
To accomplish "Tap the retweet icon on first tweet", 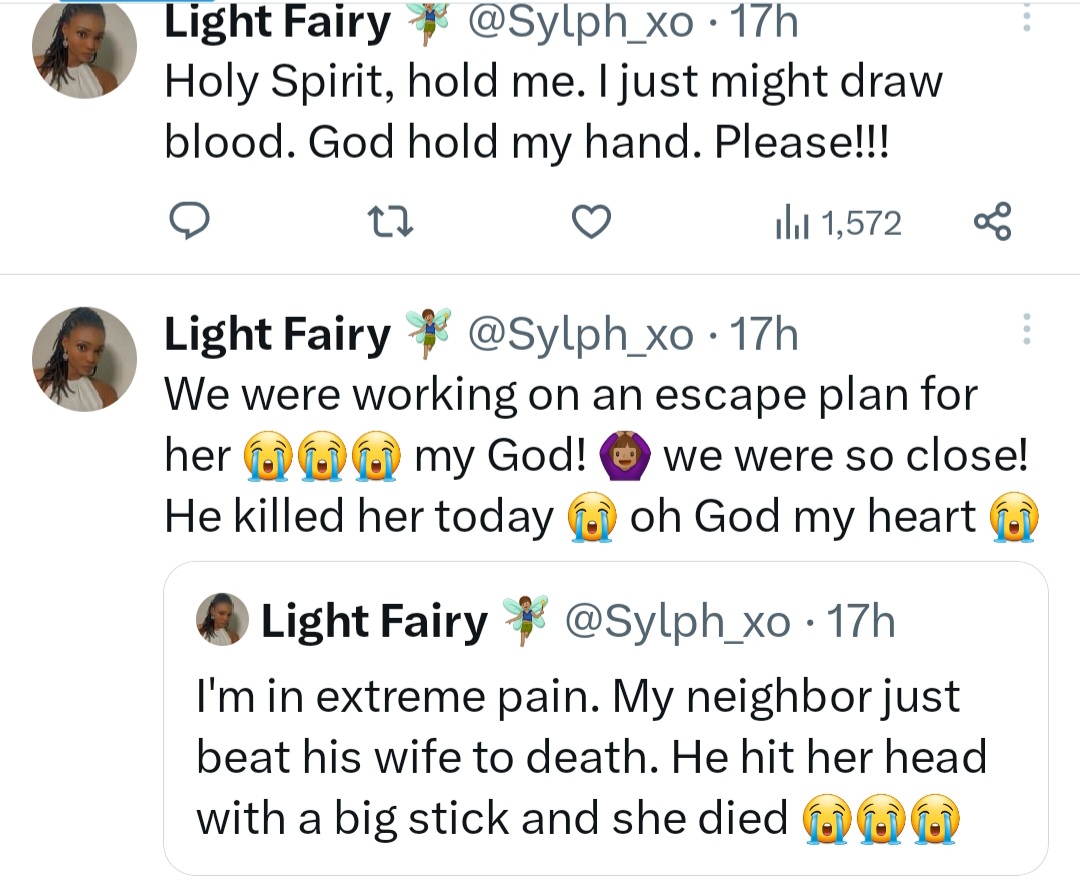I will point(391,223).
